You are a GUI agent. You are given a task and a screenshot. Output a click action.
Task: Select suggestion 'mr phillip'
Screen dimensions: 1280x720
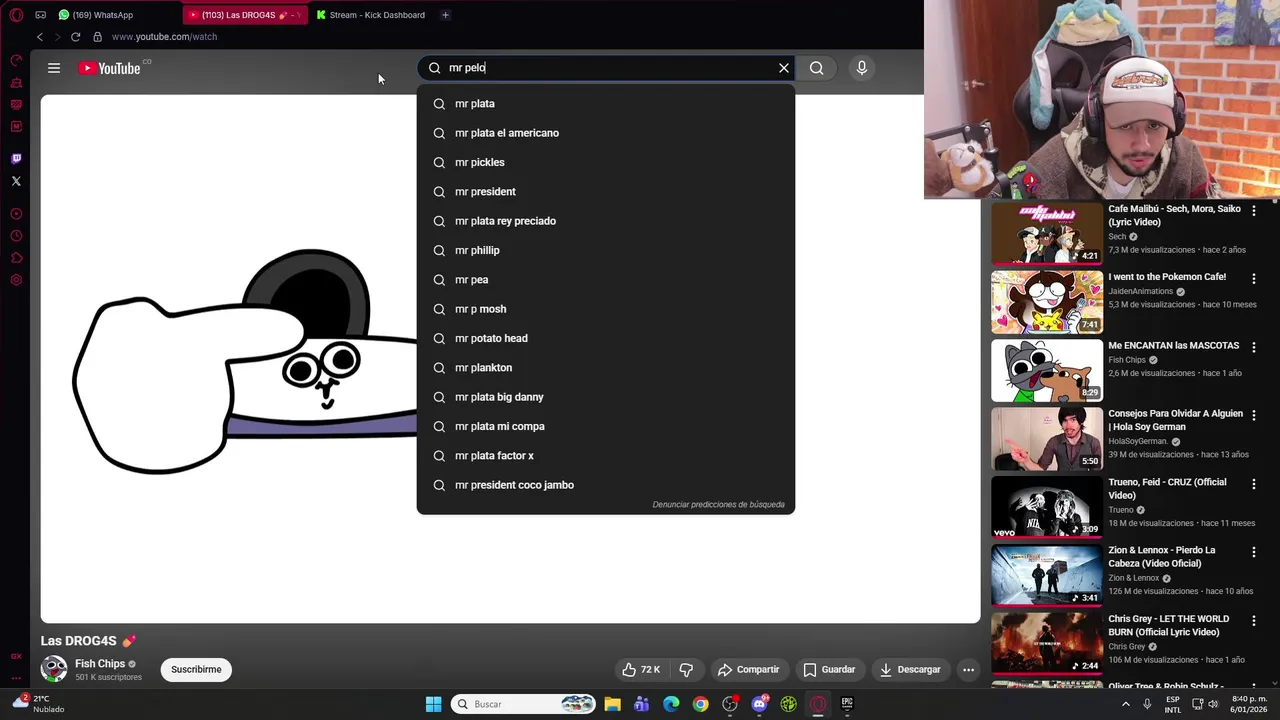[606, 250]
